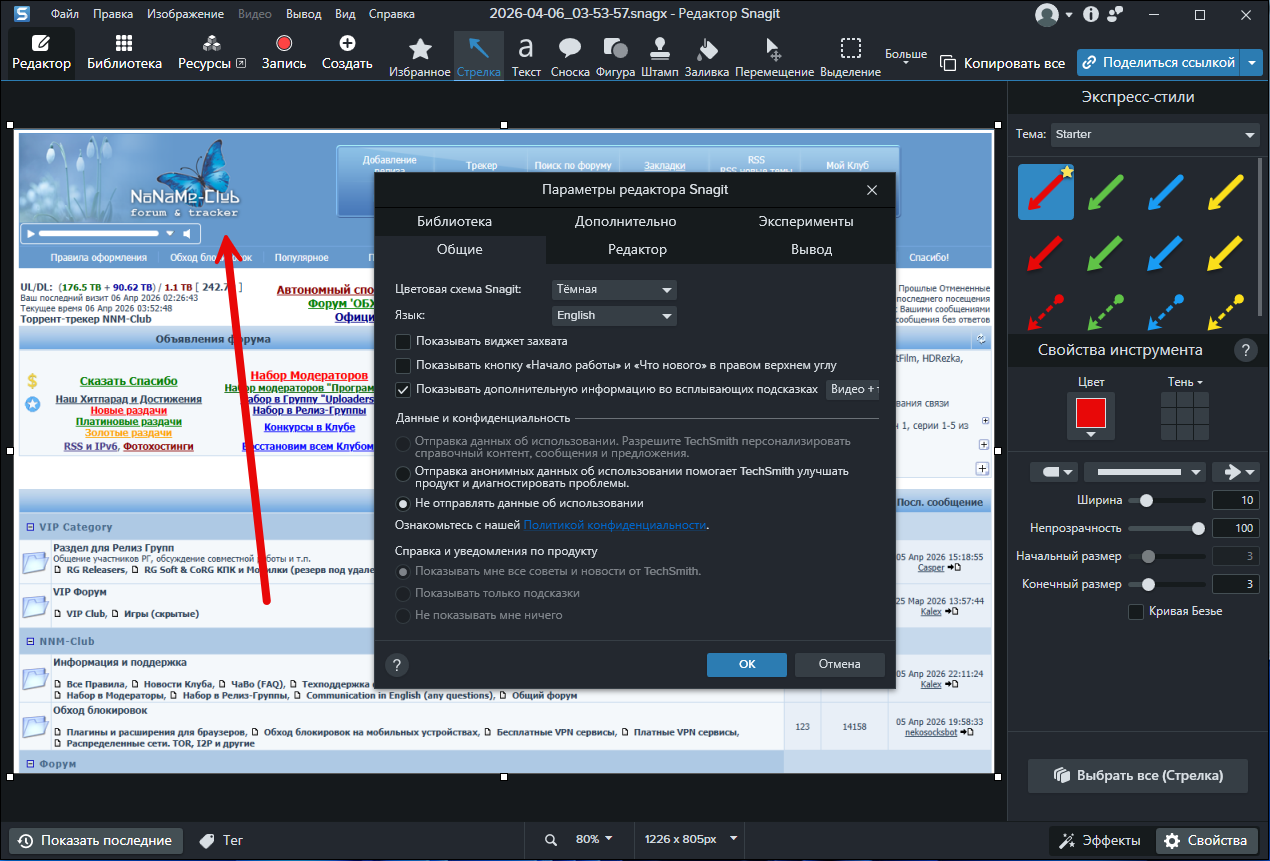The height and width of the screenshot is (861, 1270).
Task: Expand the Тень shadow dropdown
Action: pos(1185,382)
